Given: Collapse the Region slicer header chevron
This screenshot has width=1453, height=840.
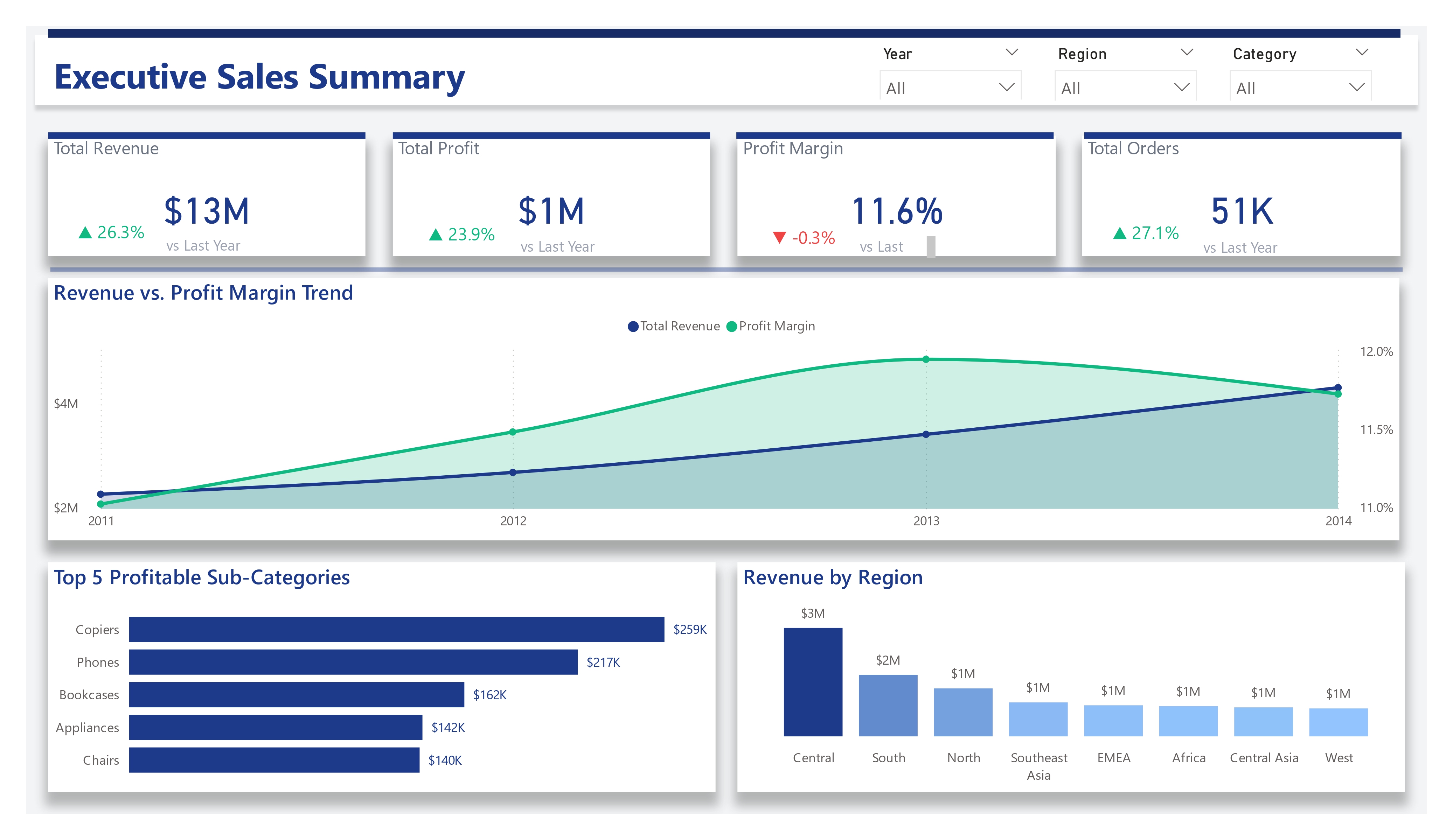Looking at the screenshot, I should pyautogui.click(x=1187, y=52).
